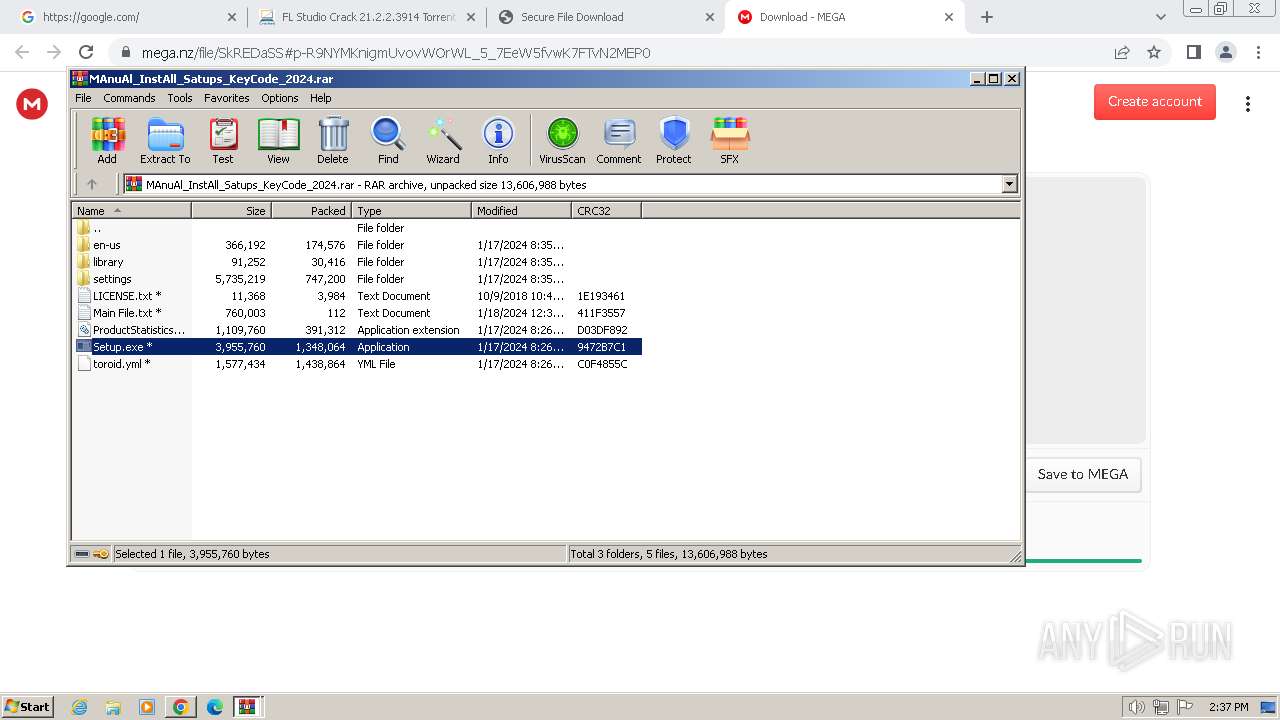
Task: Sort by the Size column header
Action: coord(231,210)
